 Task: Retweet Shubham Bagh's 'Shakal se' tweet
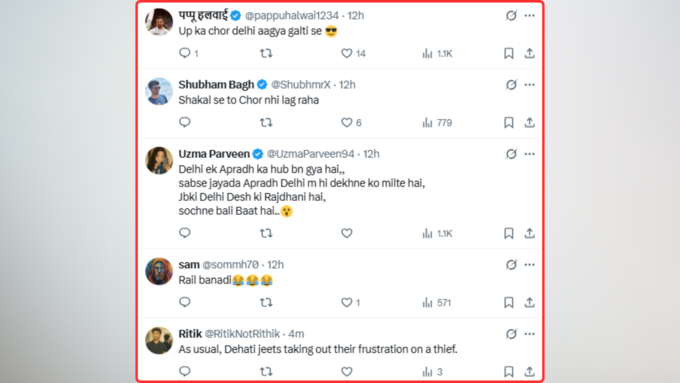pyautogui.click(x=266, y=122)
